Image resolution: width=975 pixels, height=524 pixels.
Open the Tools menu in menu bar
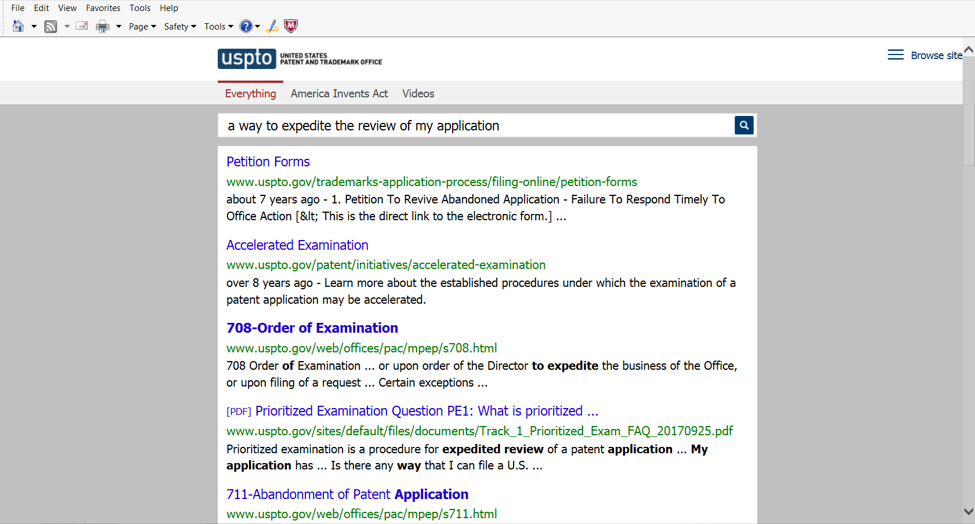[140, 8]
